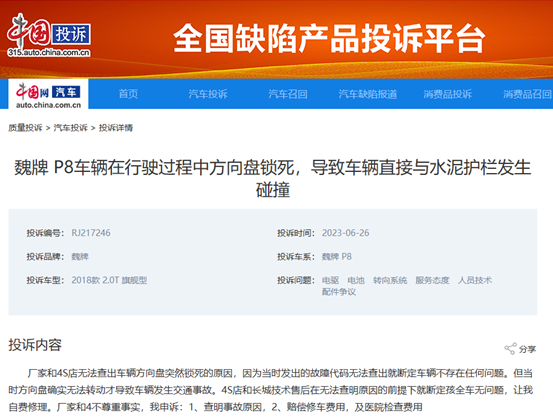This screenshot has width=553, height=417.
Task: Open the 汽车投诉 navigation tab
Action: pos(208,94)
